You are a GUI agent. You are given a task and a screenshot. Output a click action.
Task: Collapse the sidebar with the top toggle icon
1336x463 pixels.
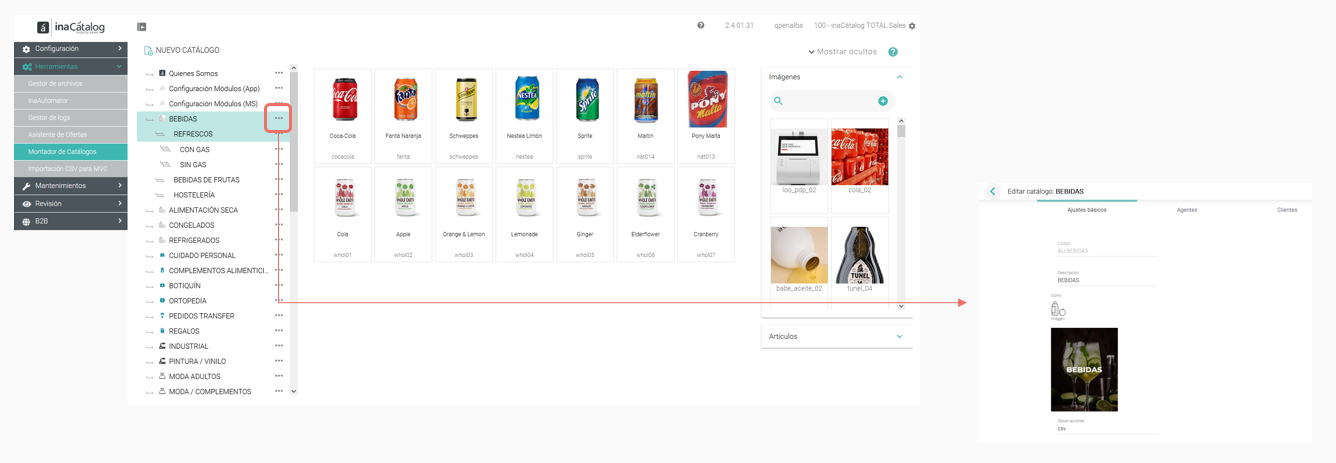(x=141, y=27)
